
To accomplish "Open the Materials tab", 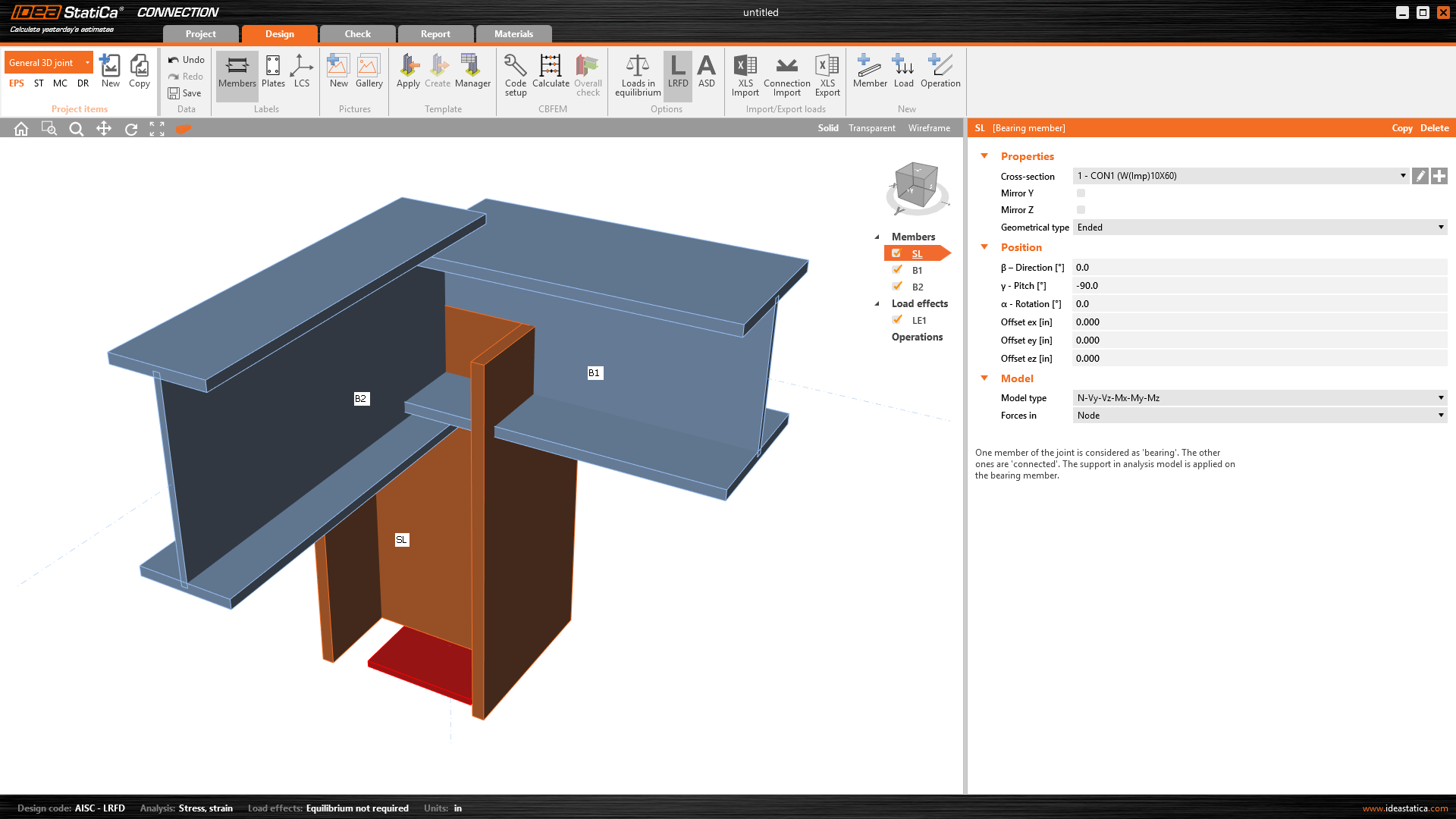I will point(513,34).
